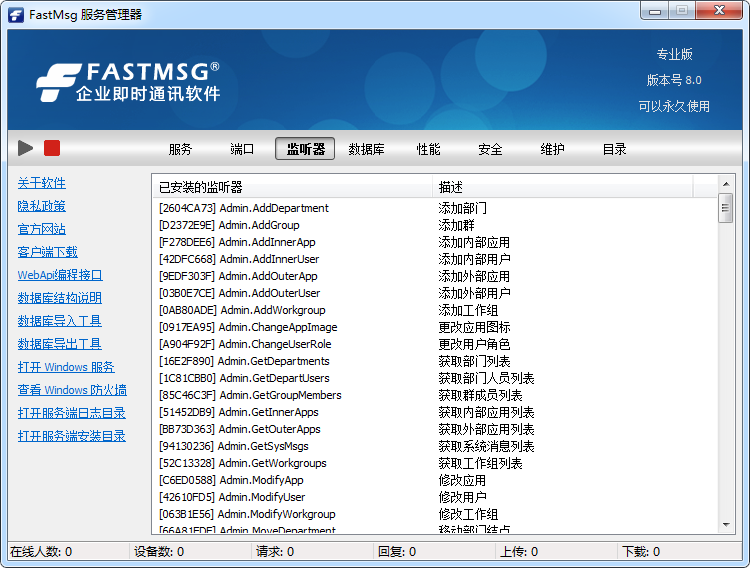750x568 pixels.
Task: Select the Admin.ModifyApp listener row
Action: pos(434,480)
